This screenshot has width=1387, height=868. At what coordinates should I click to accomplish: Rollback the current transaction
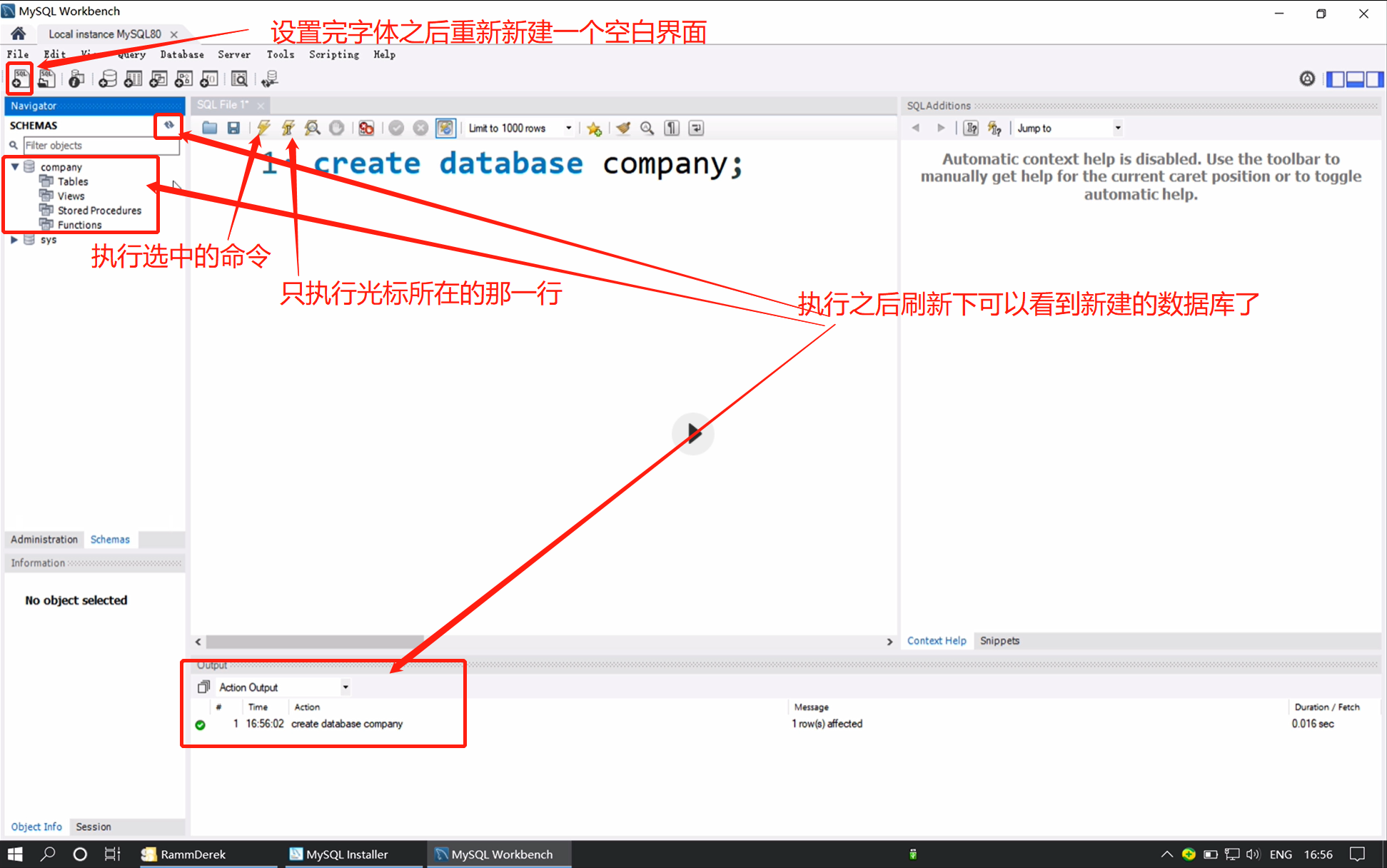click(420, 128)
